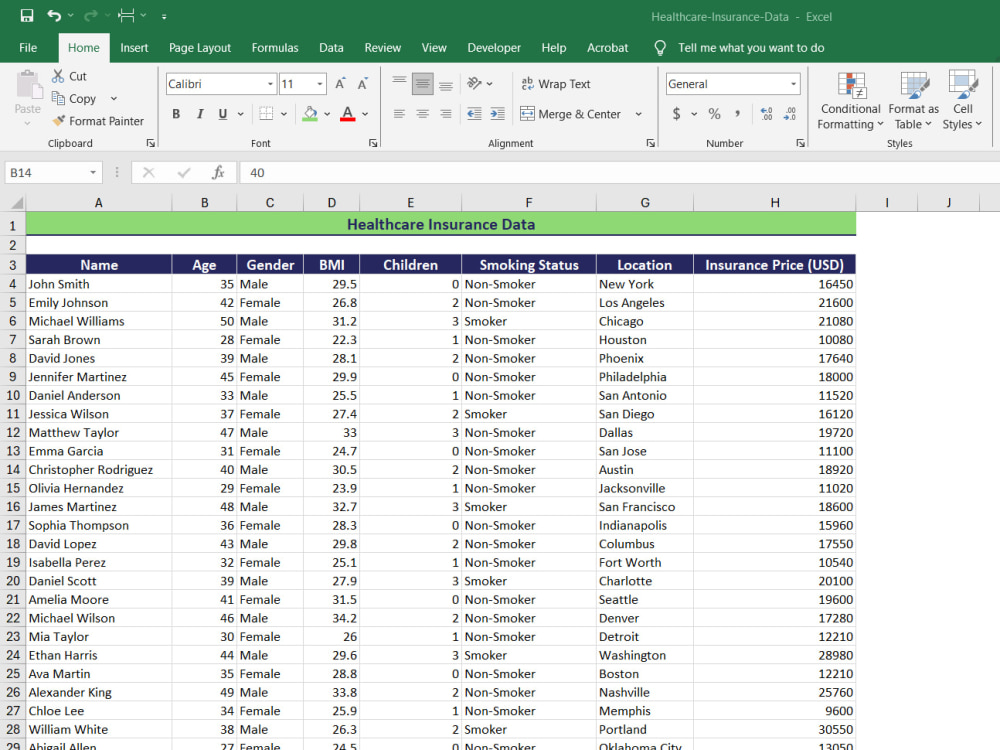Select the column H header
The image size is (1000, 750).
click(x=774, y=203)
